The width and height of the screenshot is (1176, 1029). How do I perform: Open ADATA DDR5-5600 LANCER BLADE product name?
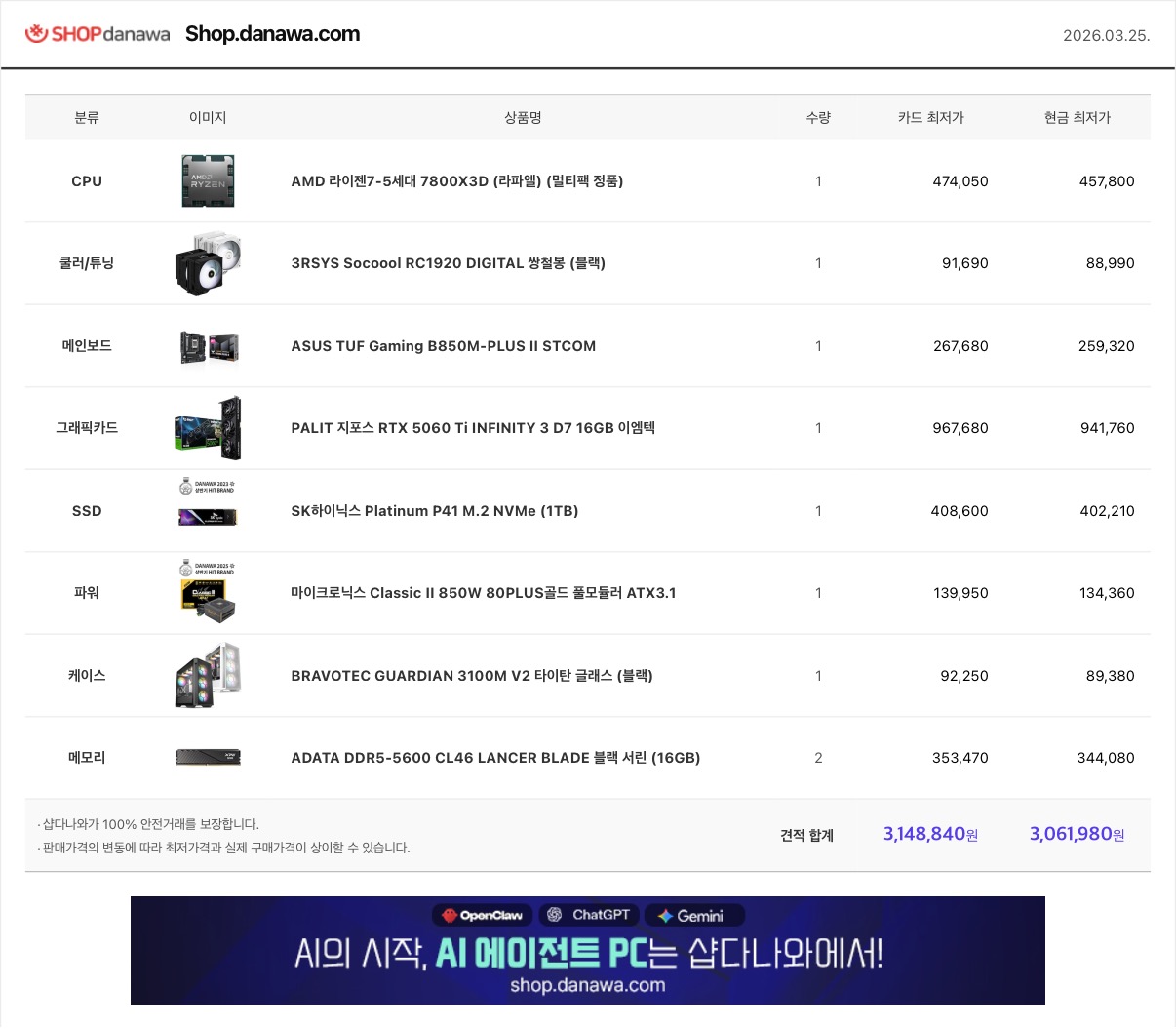point(495,758)
